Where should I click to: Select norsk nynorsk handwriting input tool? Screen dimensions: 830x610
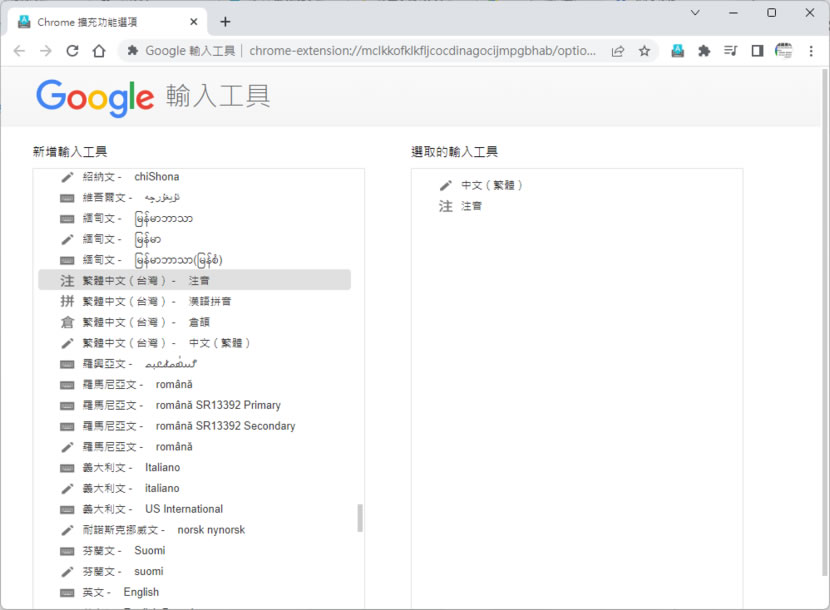point(195,530)
